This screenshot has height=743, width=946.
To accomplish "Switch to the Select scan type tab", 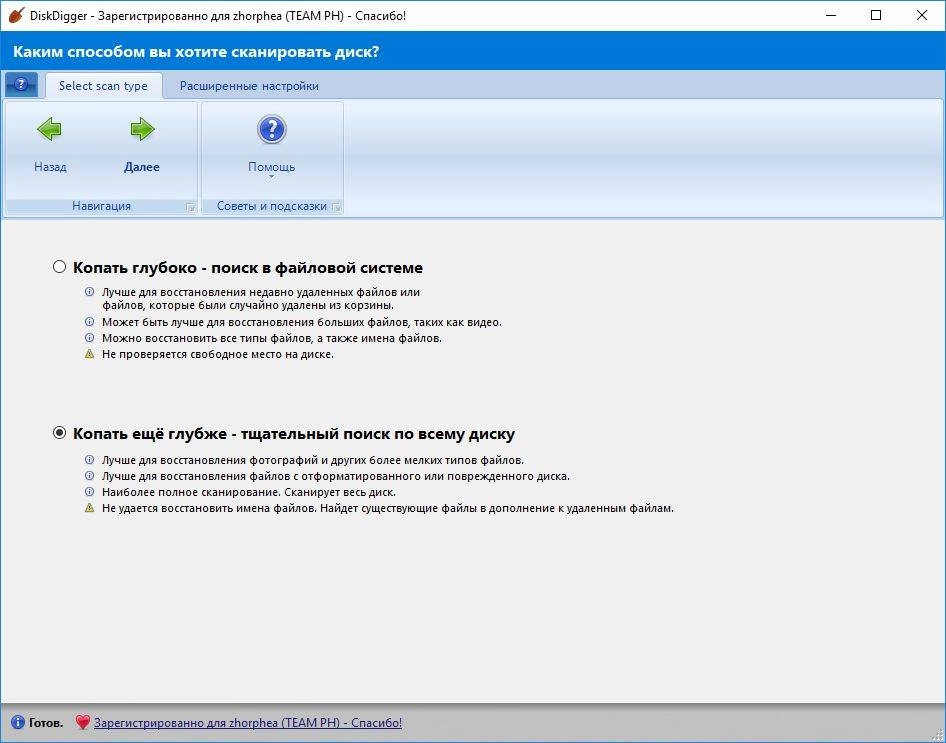I will coord(103,86).
